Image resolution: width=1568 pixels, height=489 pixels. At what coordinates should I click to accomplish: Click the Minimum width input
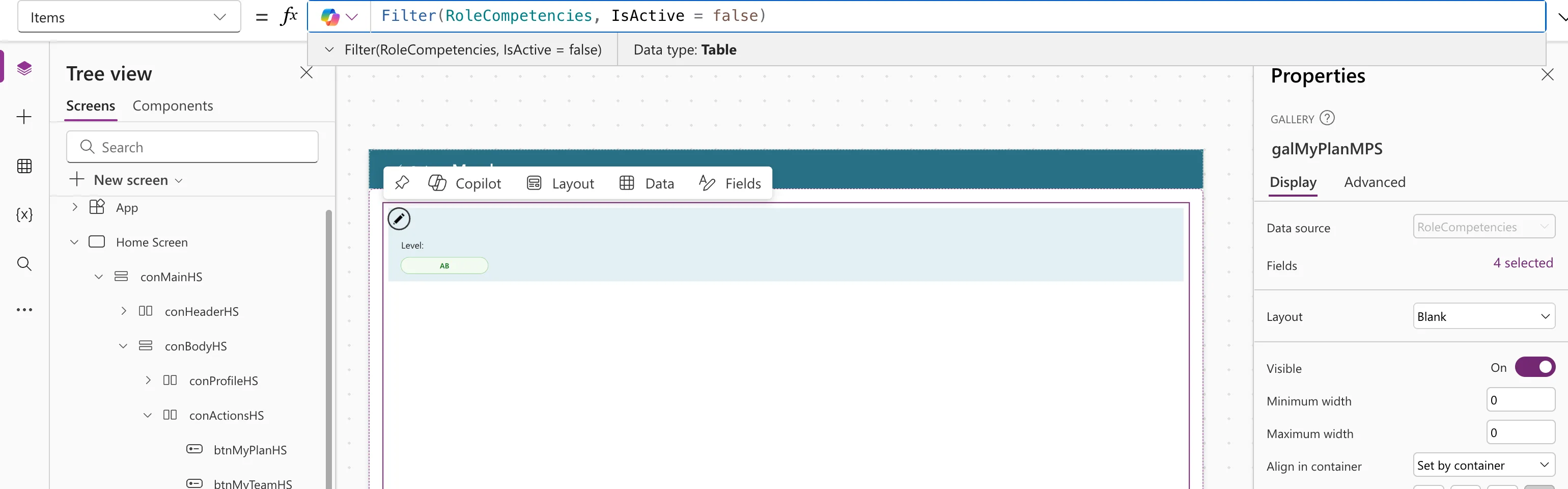tap(1521, 400)
